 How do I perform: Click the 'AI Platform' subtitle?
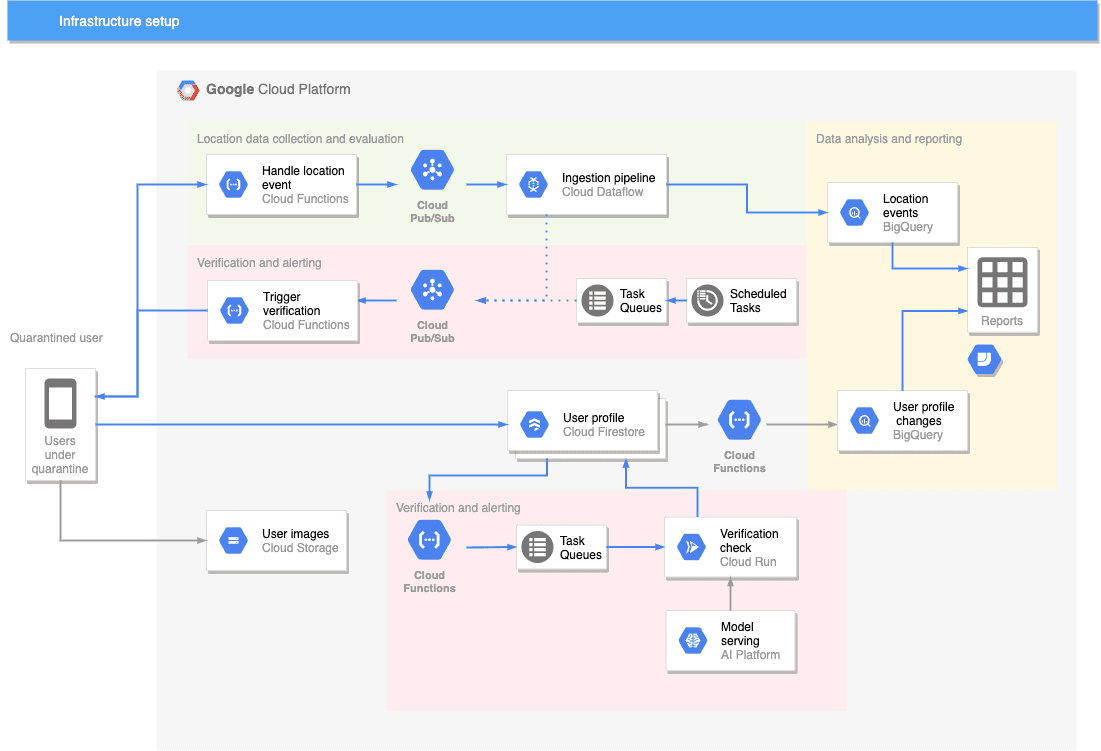750,655
